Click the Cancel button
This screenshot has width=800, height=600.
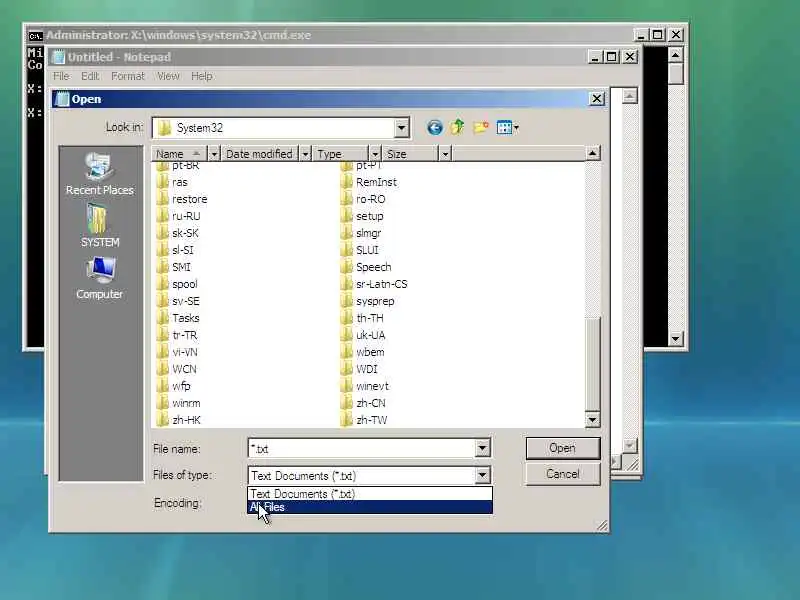[x=563, y=474]
